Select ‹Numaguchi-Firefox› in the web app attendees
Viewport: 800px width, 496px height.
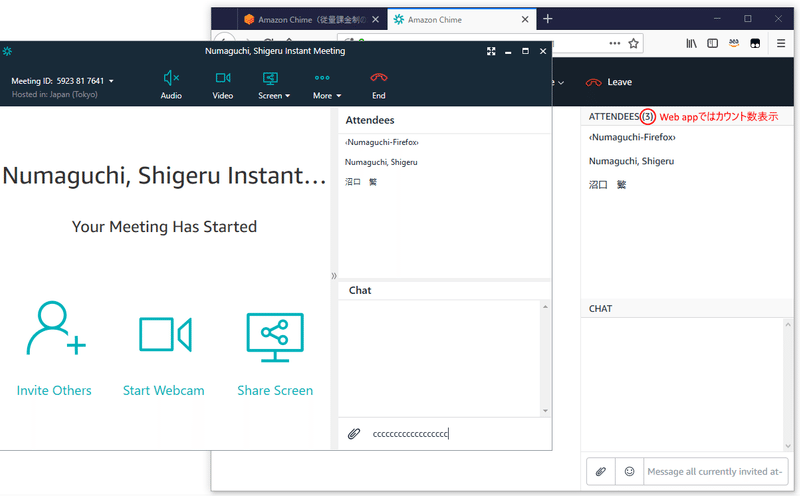632,137
